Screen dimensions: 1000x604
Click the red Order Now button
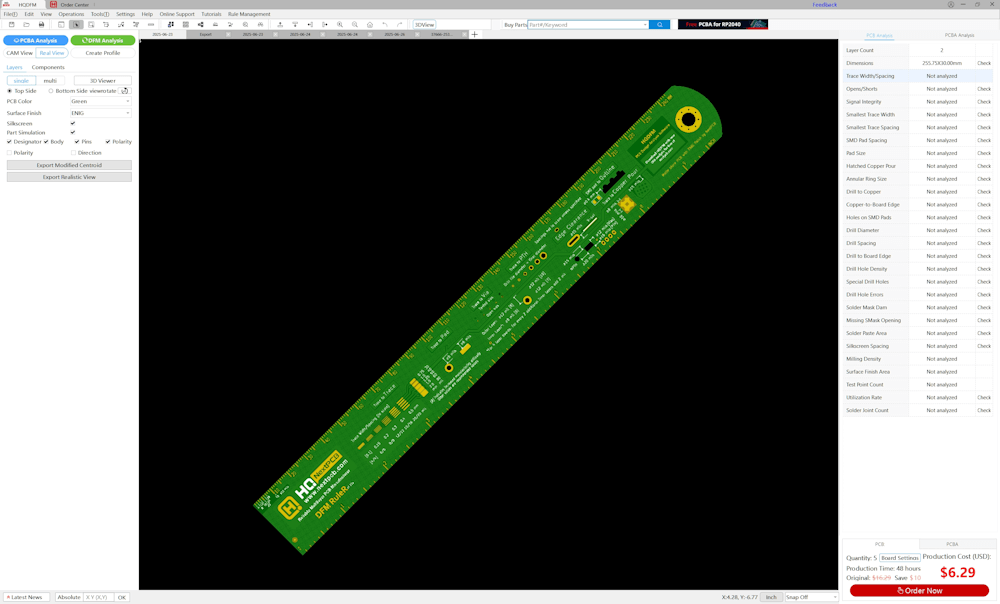tap(919, 591)
